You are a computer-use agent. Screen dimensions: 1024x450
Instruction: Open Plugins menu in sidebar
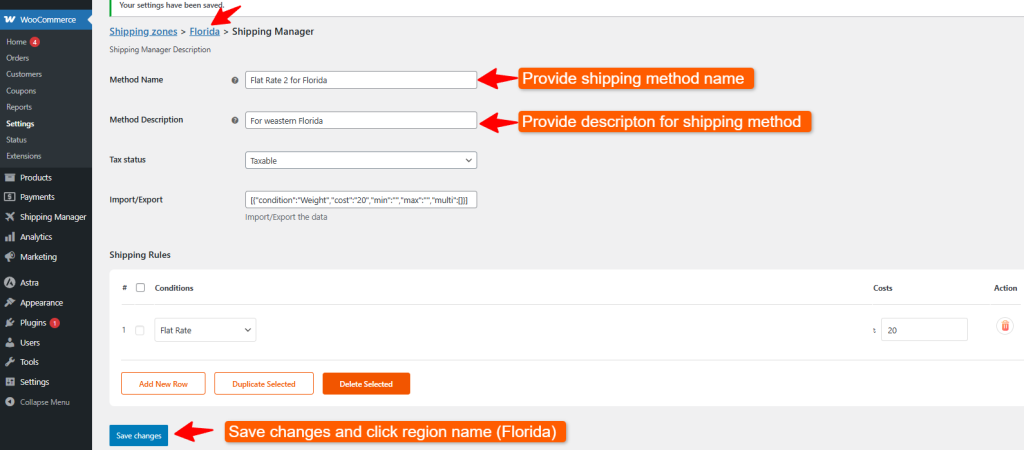point(33,323)
